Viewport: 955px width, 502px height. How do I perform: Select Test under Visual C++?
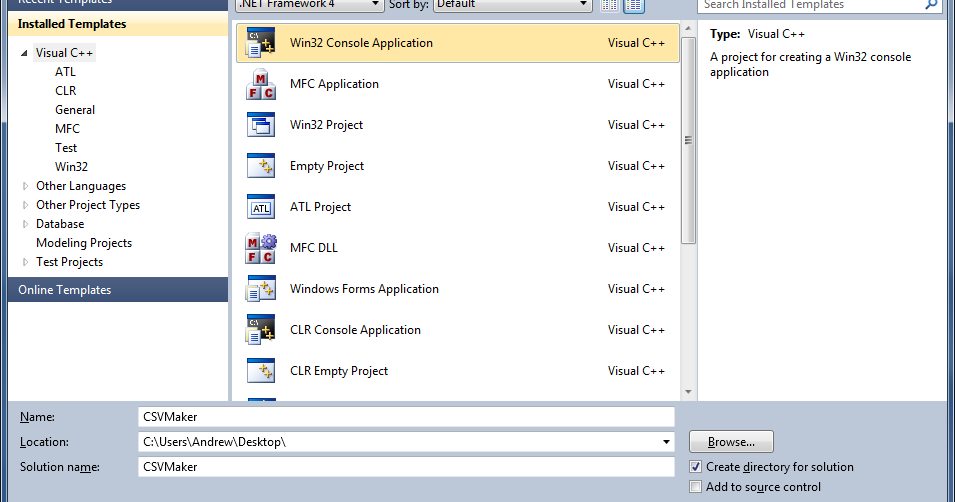coord(66,147)
